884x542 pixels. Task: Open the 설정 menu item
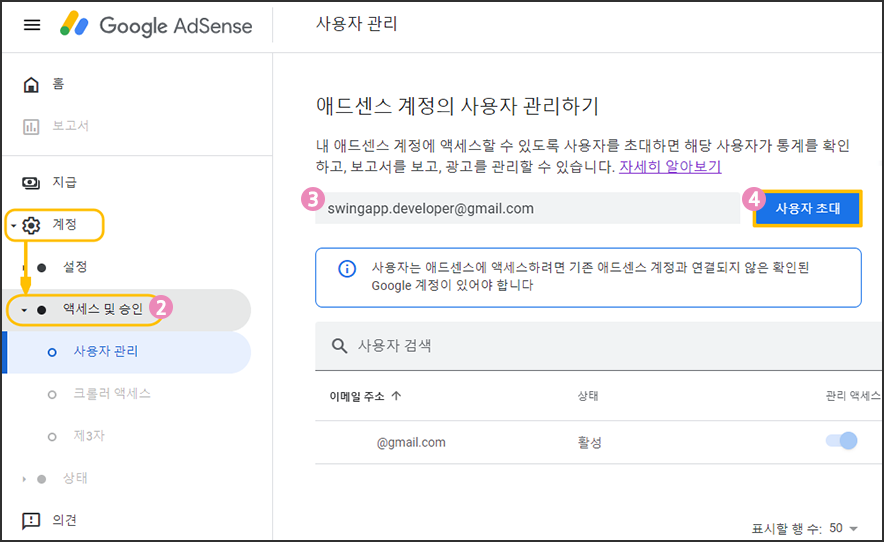click(75, 268)
